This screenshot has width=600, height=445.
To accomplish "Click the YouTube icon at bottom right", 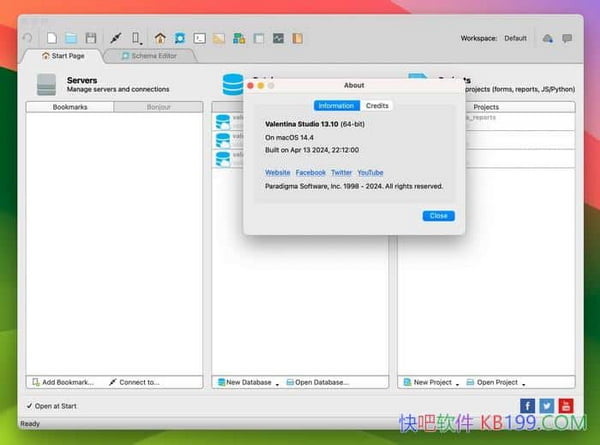I will (566, 405).
